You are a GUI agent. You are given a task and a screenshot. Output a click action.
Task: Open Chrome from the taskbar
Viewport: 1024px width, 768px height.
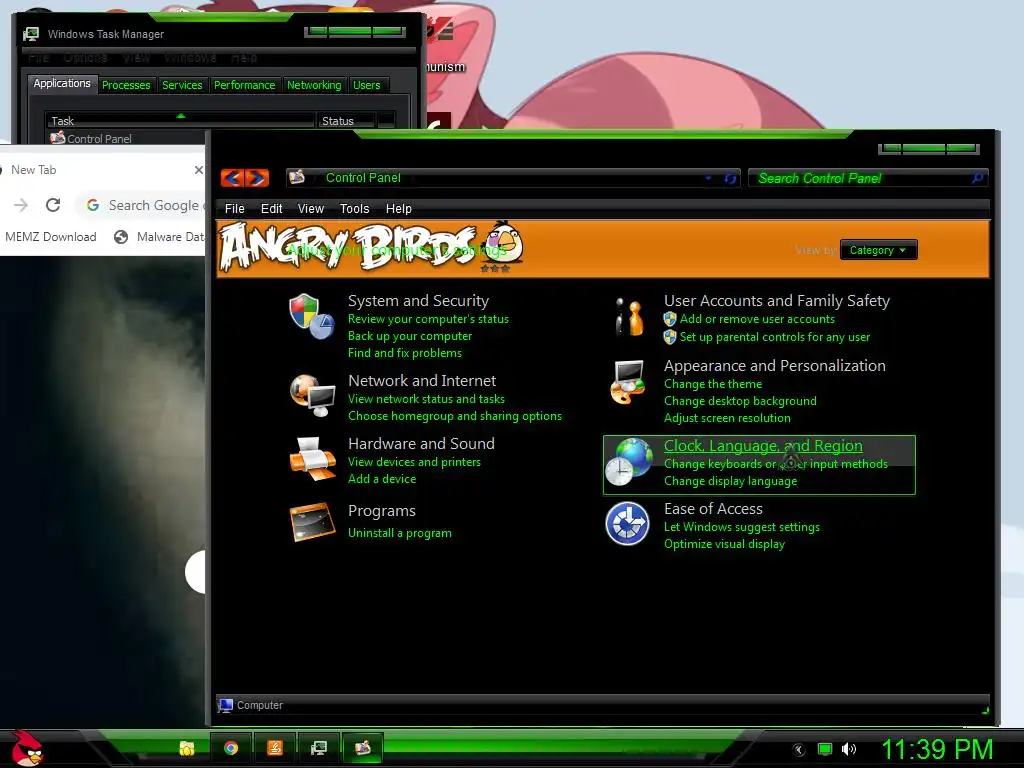coord(231,748)
